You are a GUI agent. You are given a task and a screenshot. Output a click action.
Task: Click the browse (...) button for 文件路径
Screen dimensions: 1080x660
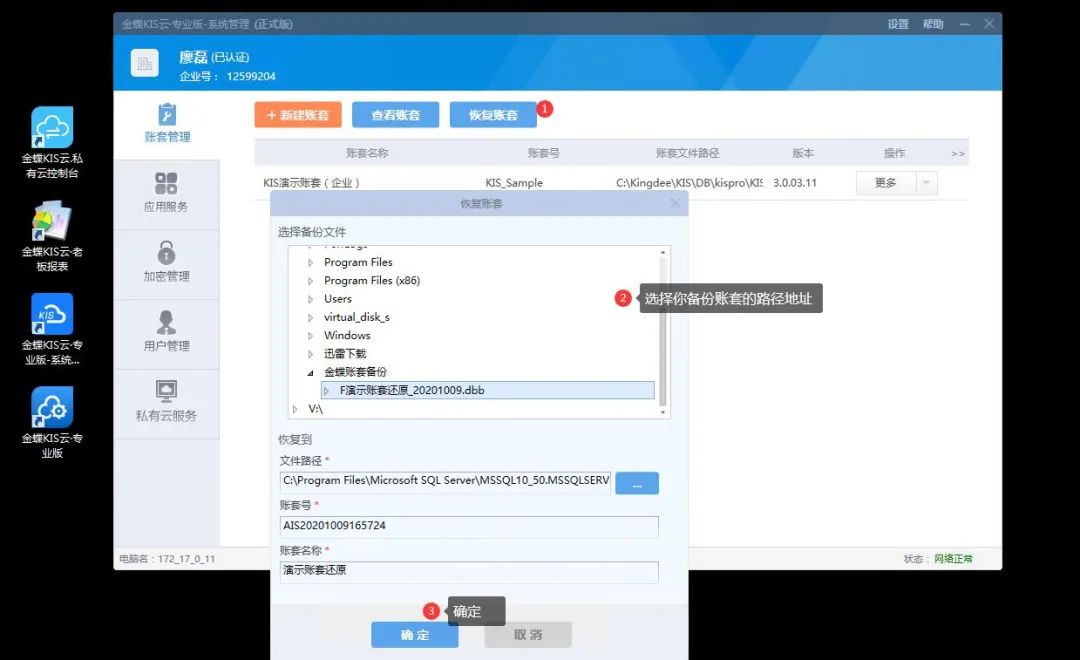pos(637,484)
